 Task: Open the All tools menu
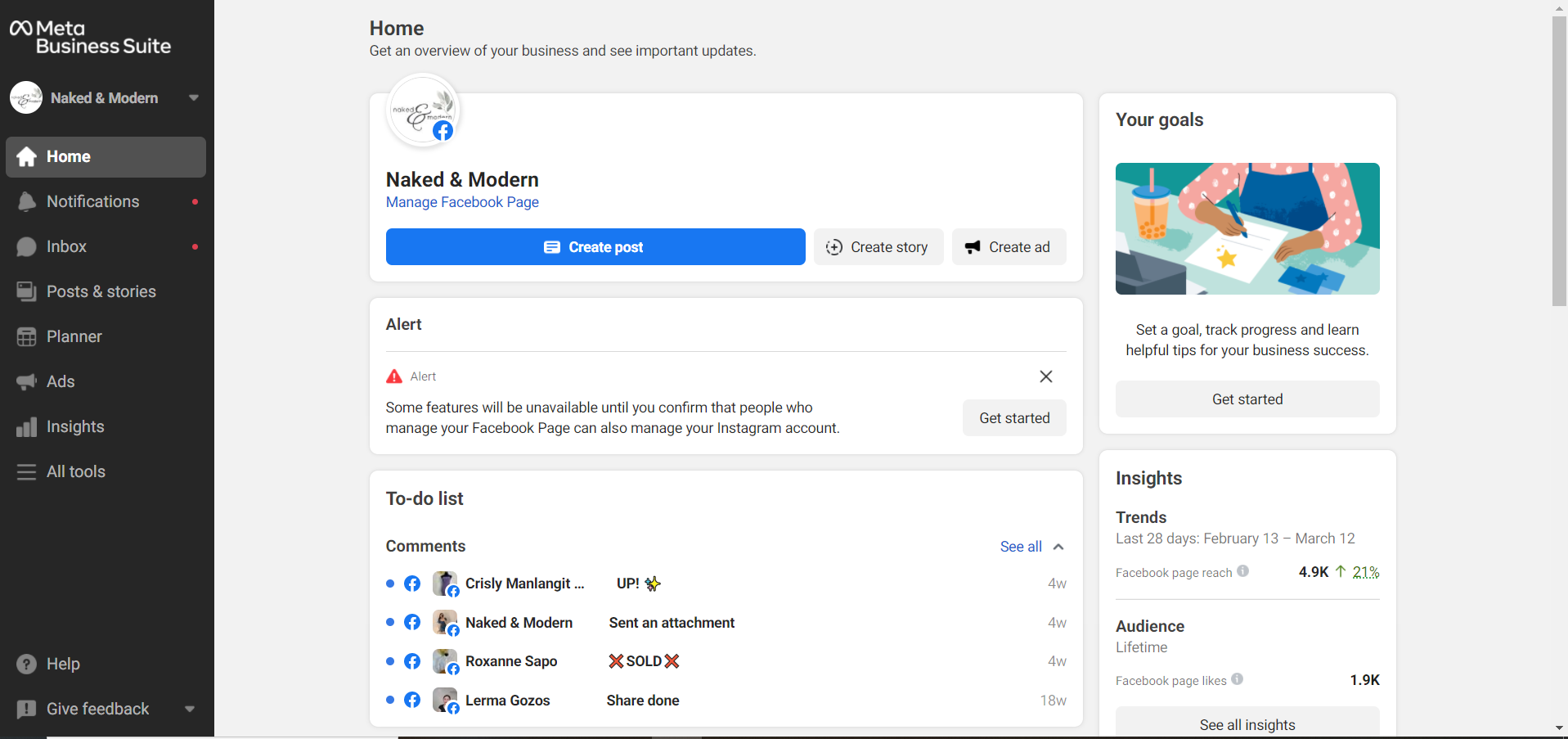(x=75, y=472)
